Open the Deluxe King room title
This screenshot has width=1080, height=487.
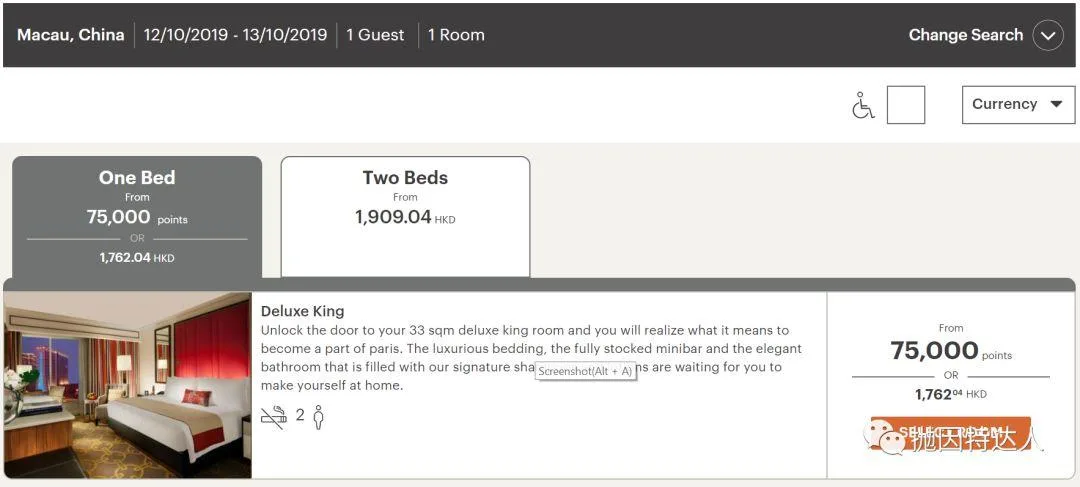(302, 311)
